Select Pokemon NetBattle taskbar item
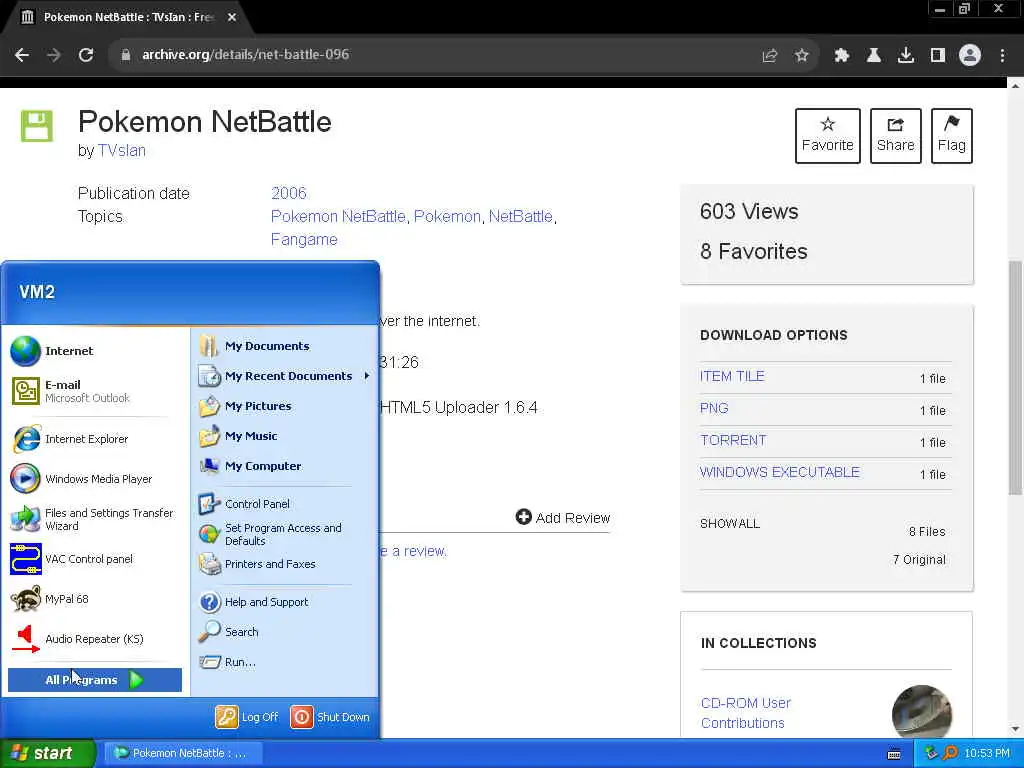This screenshot has width=1024, height=768. tap(183, 753)
